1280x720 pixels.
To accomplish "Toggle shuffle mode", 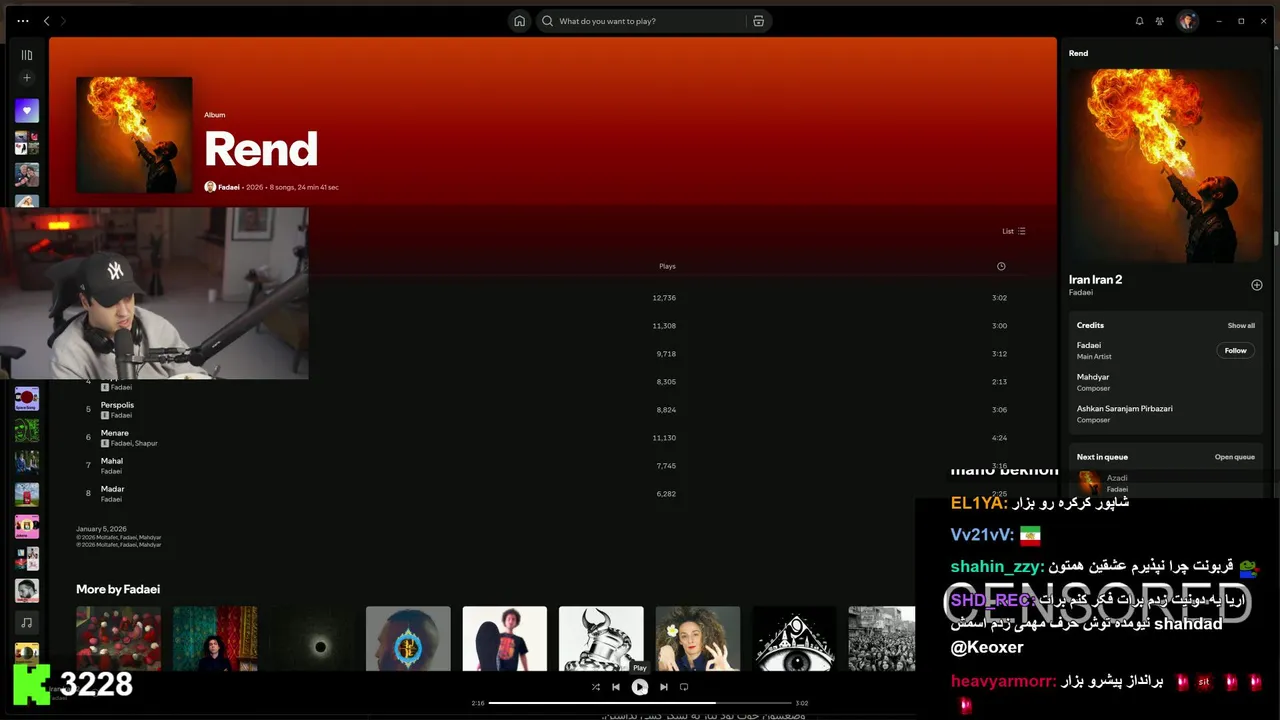I will (x=595, y=687).
